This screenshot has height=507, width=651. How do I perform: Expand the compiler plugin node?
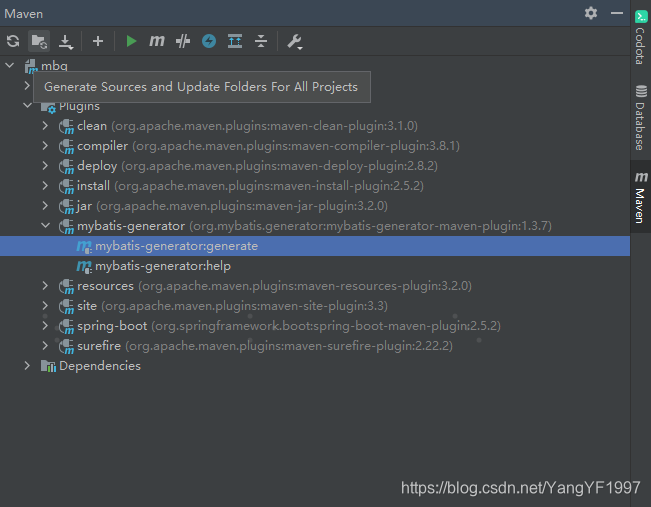[x=45, y=145]
